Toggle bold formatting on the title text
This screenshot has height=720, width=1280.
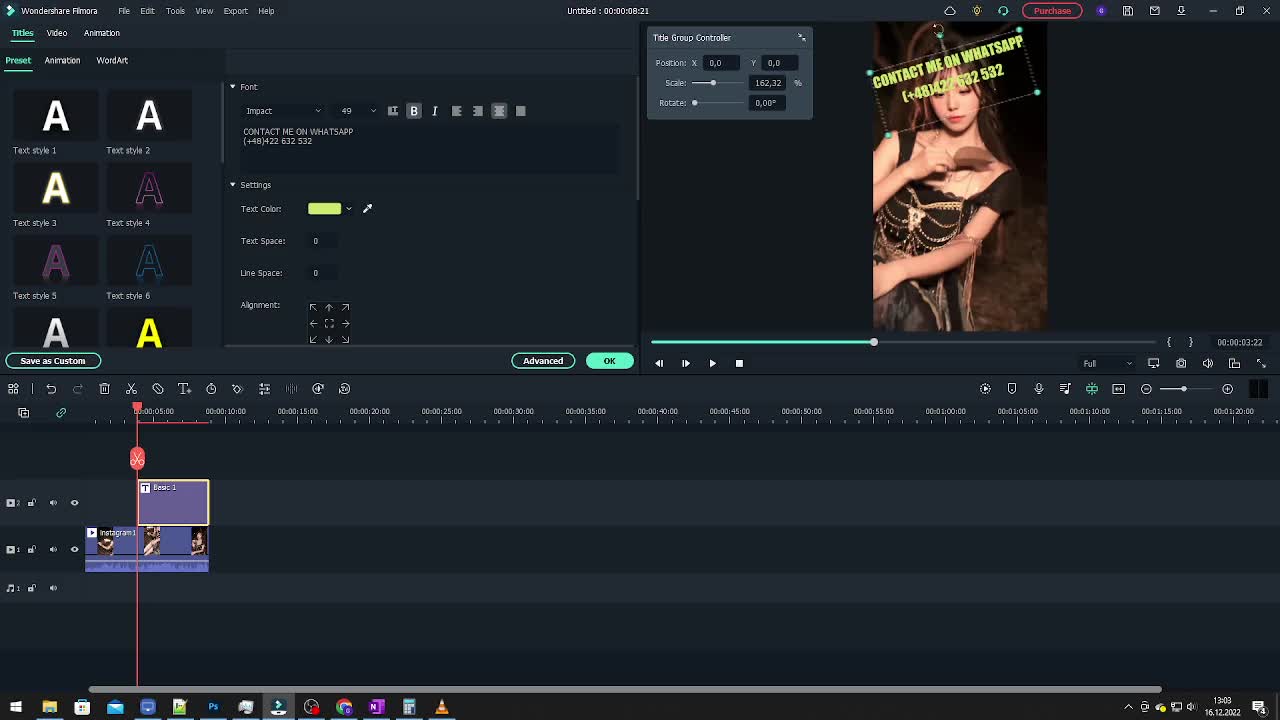[x=413, y=110]
